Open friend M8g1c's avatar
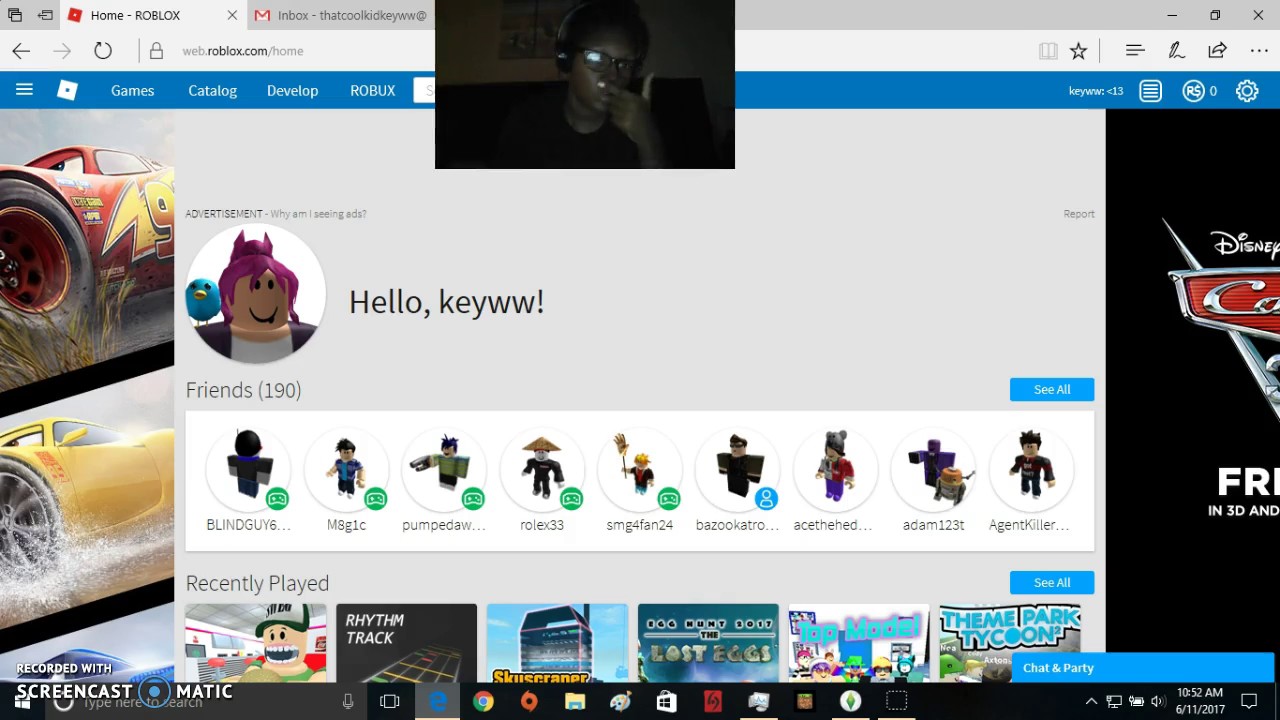The height and width of the screenshot is (720, 1280). [x=346, y=469]
